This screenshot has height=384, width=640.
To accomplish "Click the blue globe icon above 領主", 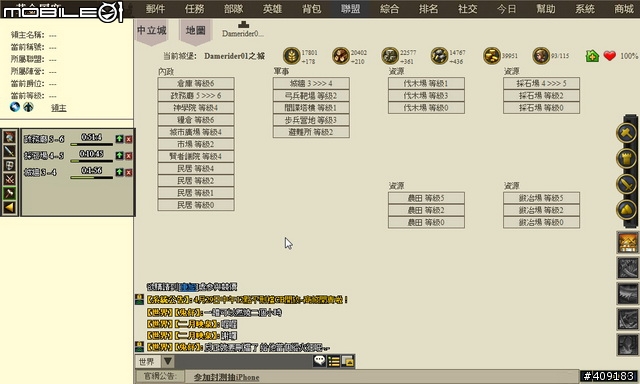I will pyautogui.click(x=15, y=107).
